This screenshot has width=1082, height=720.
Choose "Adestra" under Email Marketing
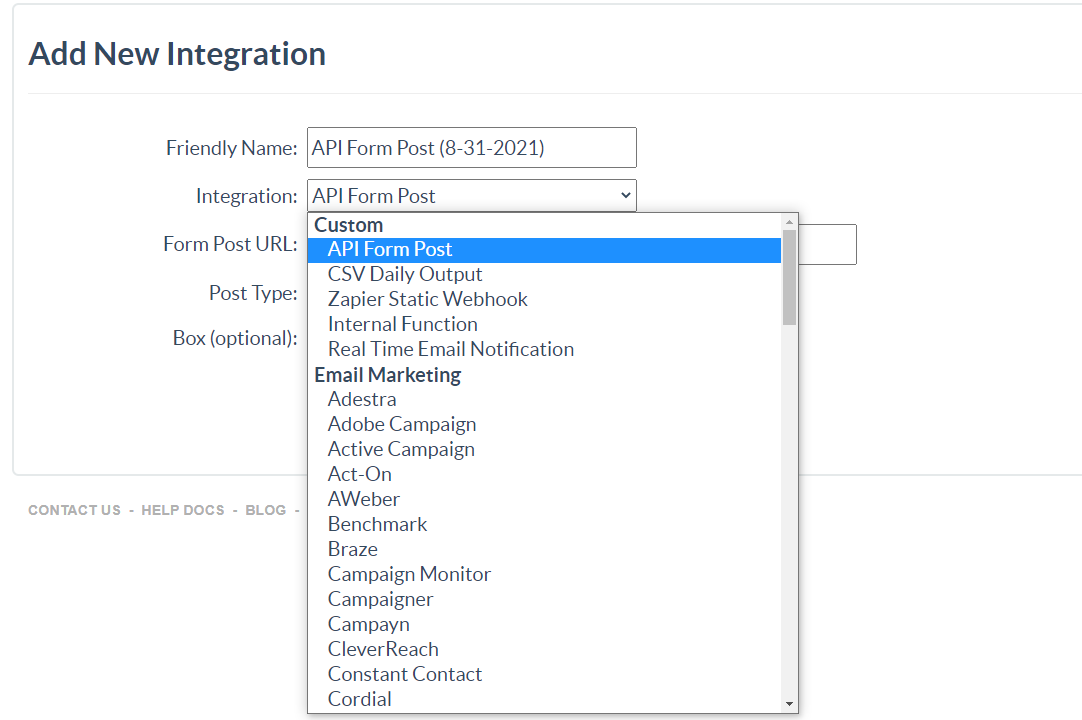(362, 398)
